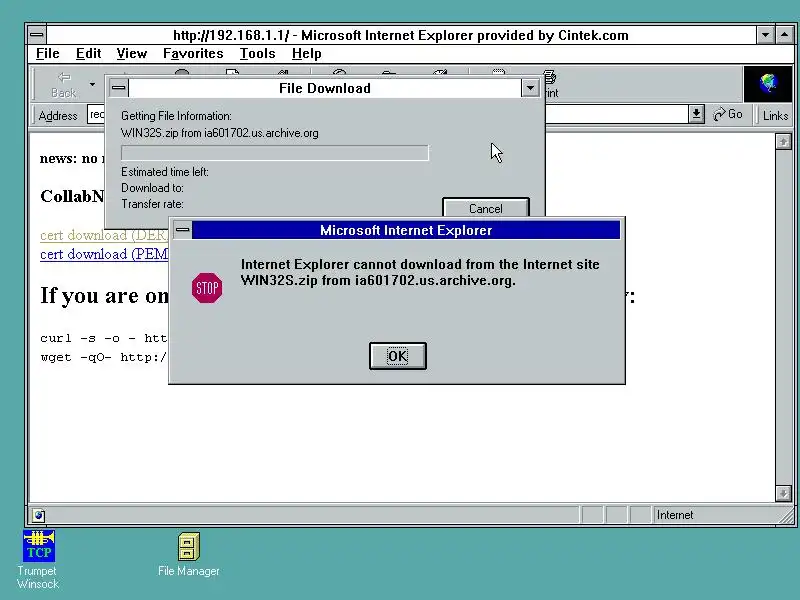Open the cert download (DER) link
The width and height of the screenshot is (800, 600).
(x=104, y=235)
